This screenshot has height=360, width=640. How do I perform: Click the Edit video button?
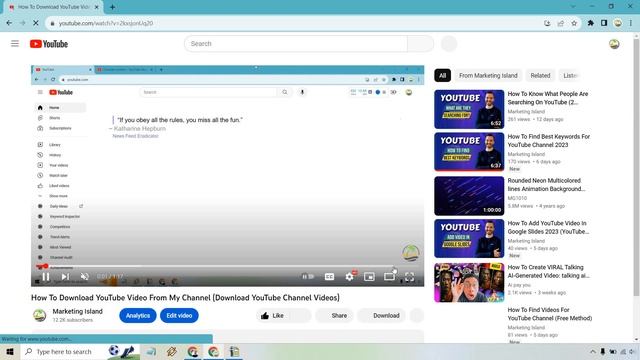click(179, 316)
